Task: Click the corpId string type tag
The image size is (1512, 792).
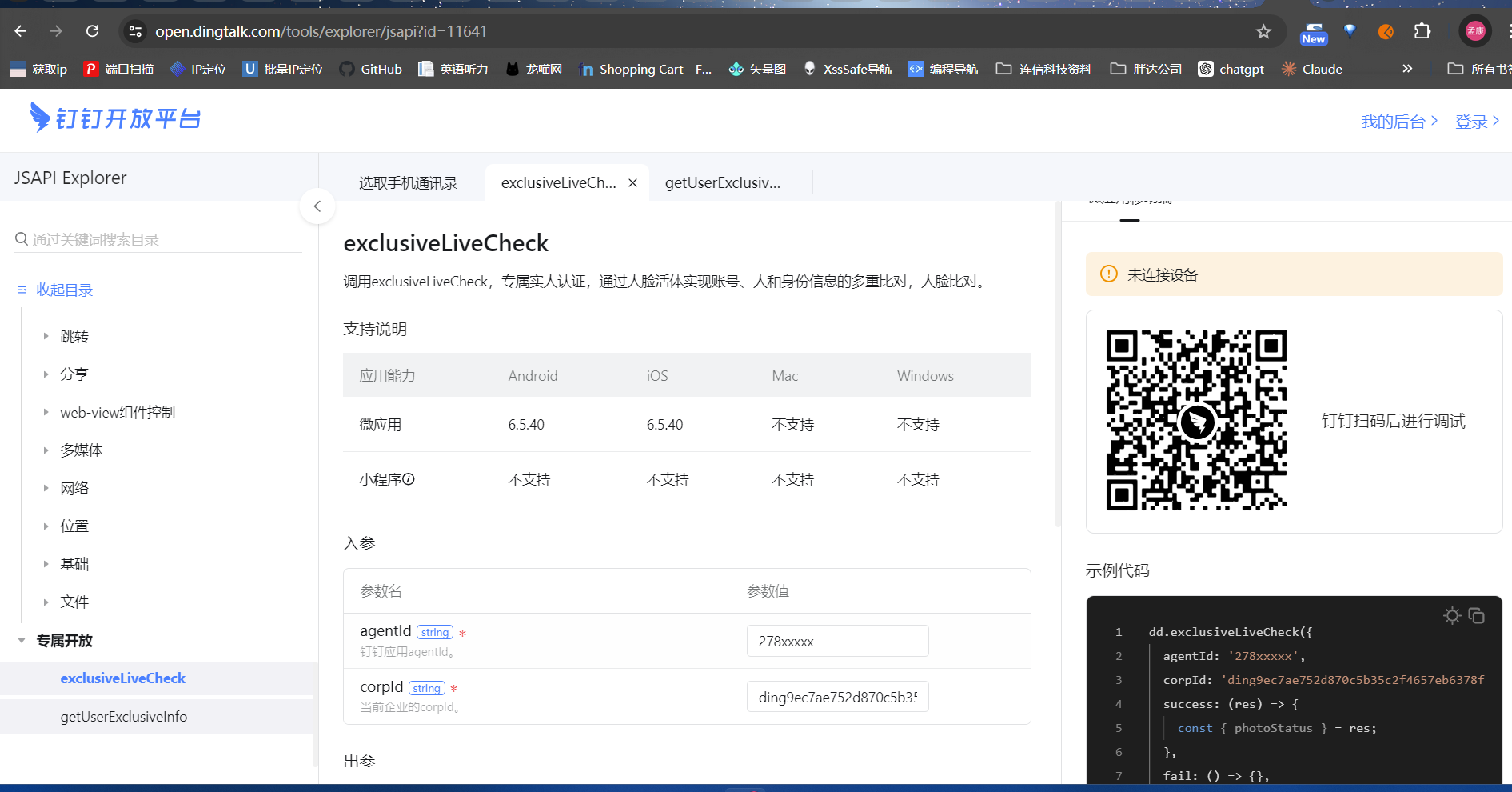Action: click(426, 688)
